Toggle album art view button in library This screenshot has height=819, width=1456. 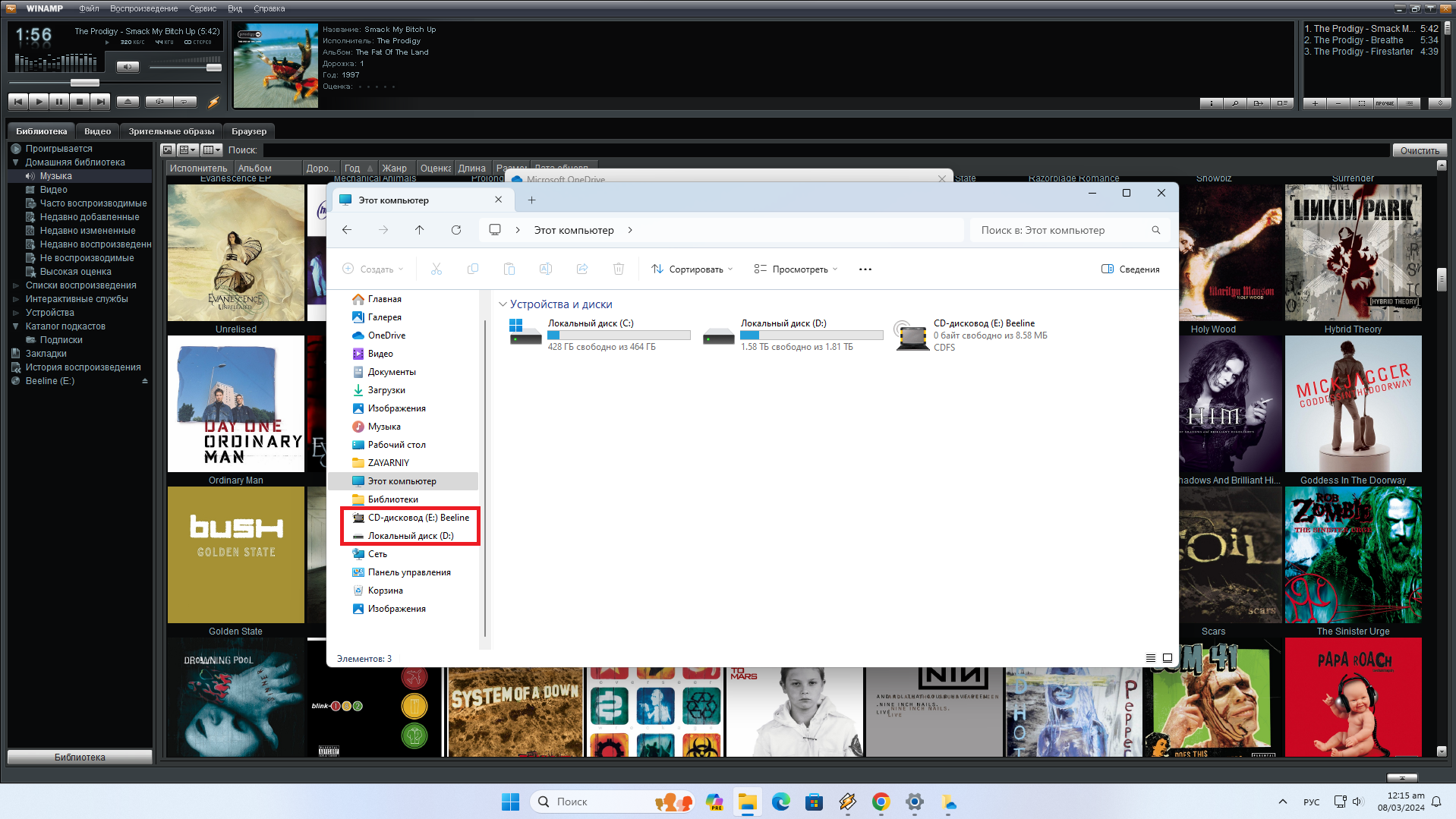tap(169, 150)
